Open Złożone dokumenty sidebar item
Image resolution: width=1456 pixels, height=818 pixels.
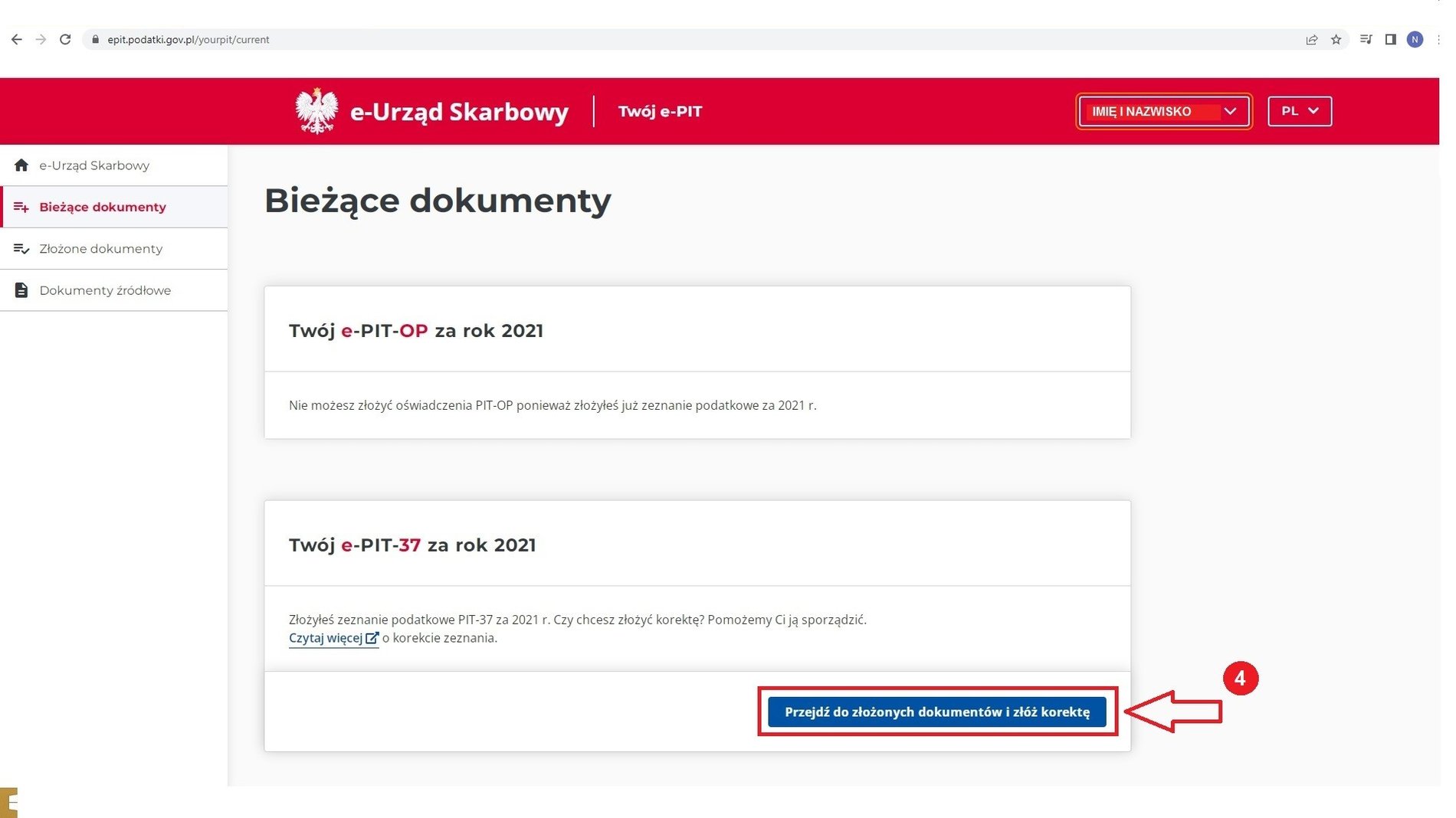coord(114,249)
